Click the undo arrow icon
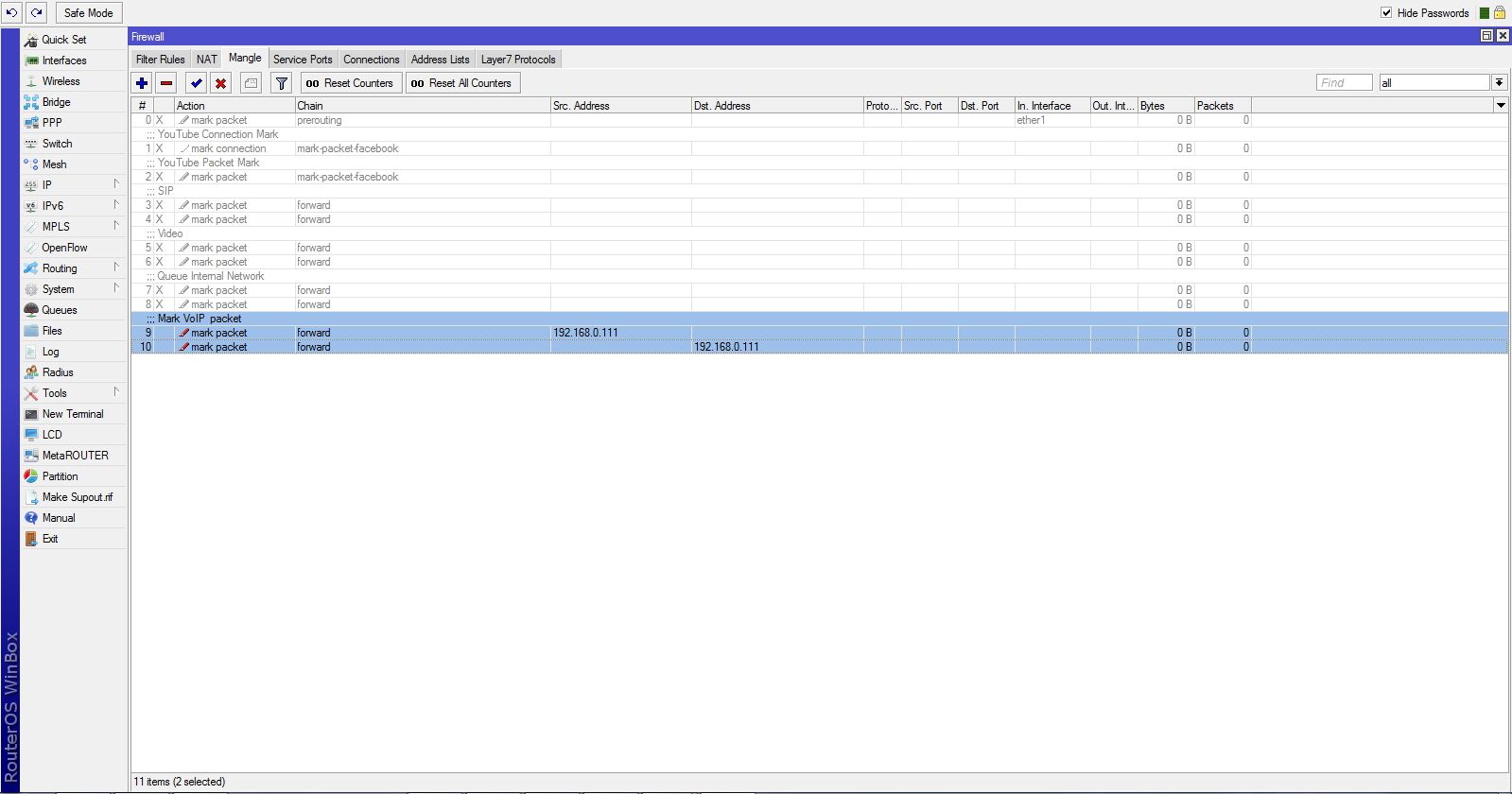The height and width of the screenshot is (794, 1512). pyautogui.click(x=12, y=13)
